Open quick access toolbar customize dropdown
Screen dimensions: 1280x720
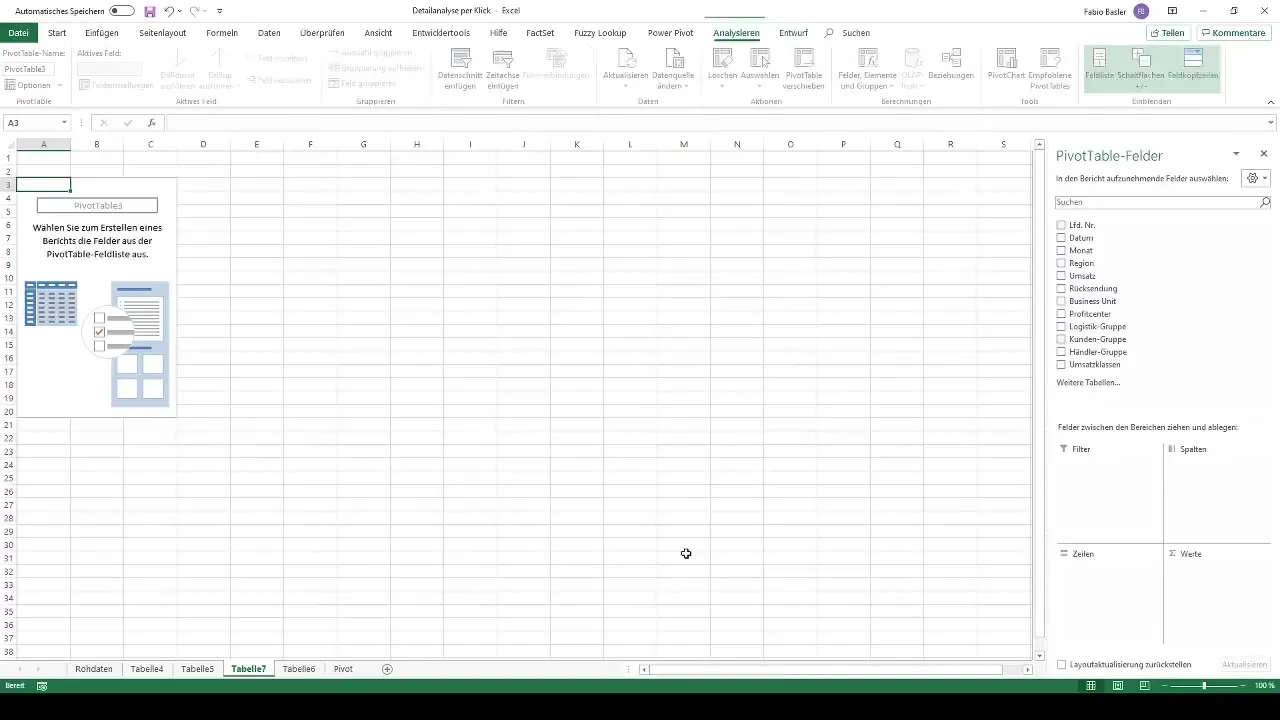pos(219,10)
